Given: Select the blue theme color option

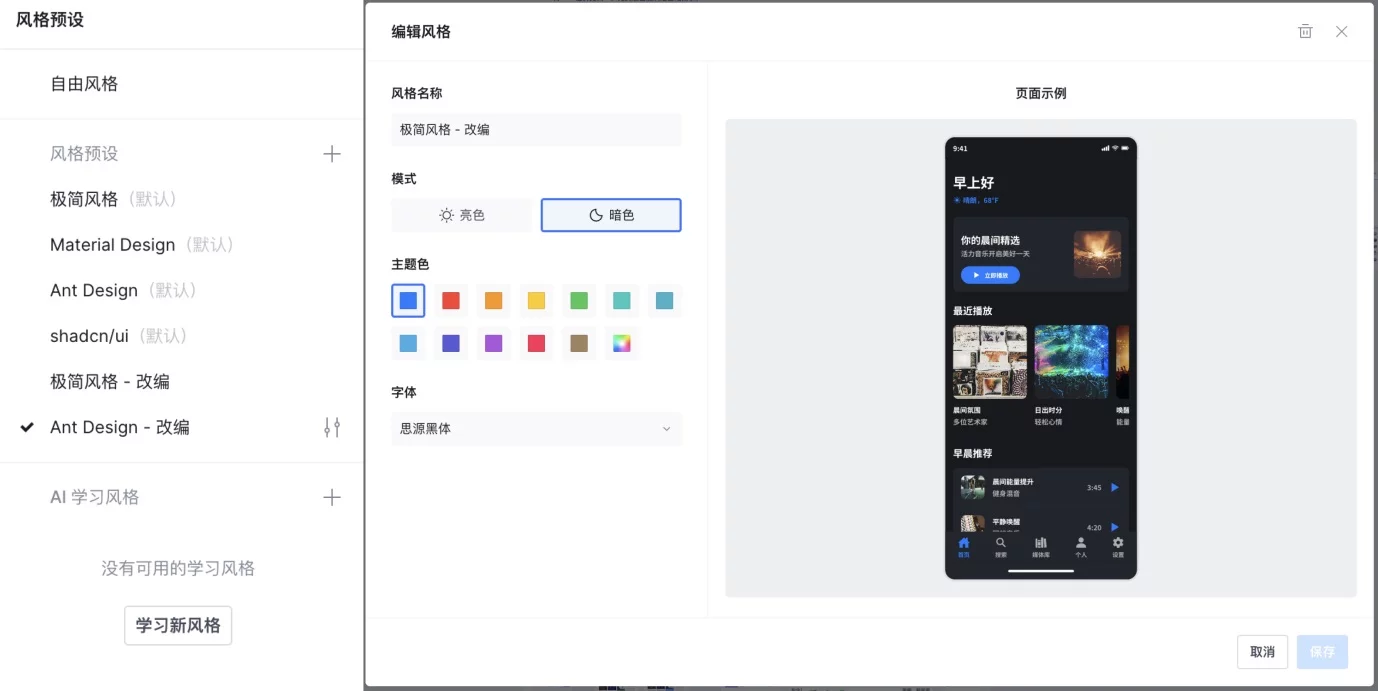Looking at the screenshot, I should tap(408, 300).
